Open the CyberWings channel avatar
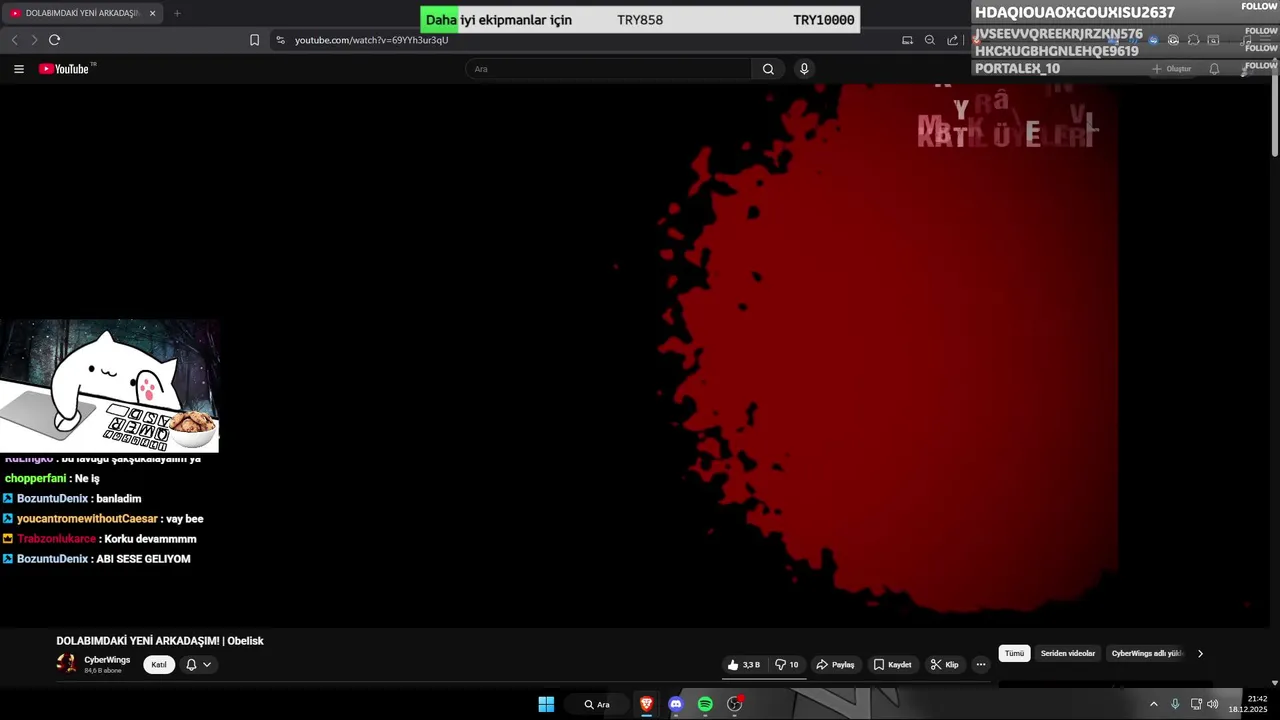The height and width of the screenshot is (720, 1280). click(66, 664)
